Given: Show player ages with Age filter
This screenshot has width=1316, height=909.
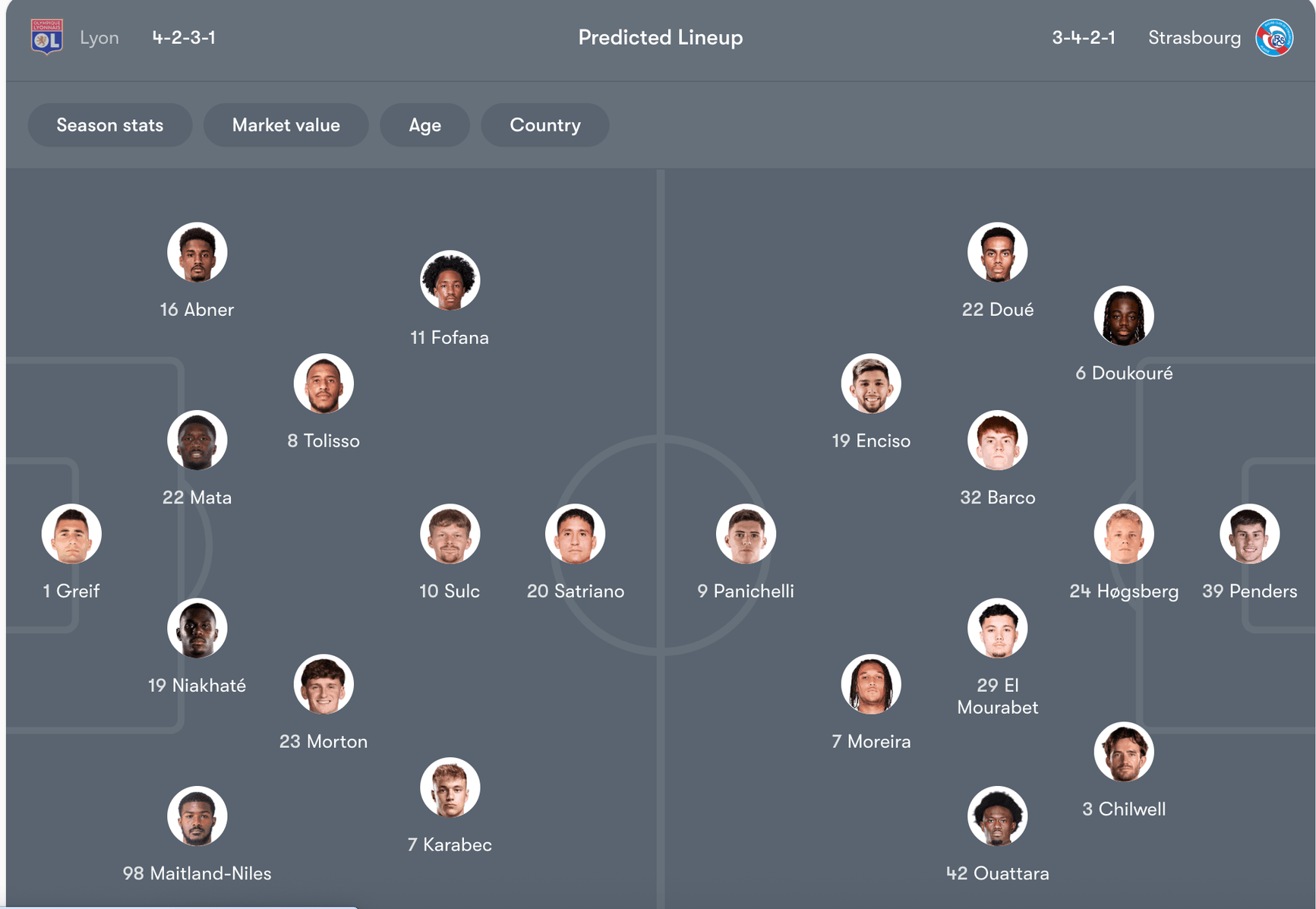Looking at the screenshot, I should tap(424, 125).
